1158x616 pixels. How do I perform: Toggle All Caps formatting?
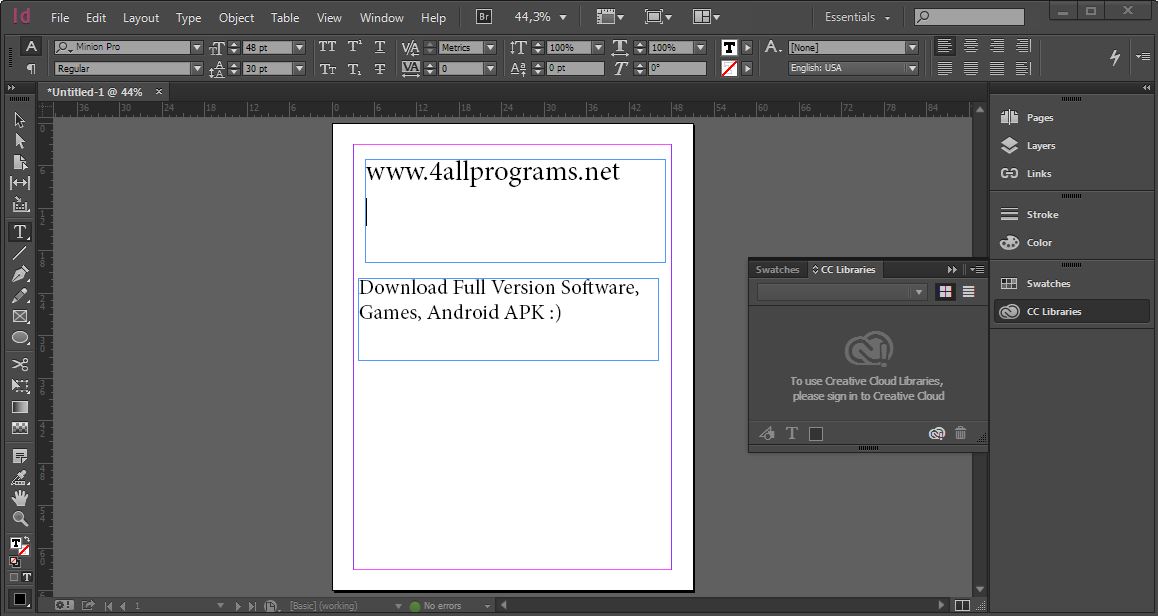point(327,47)
